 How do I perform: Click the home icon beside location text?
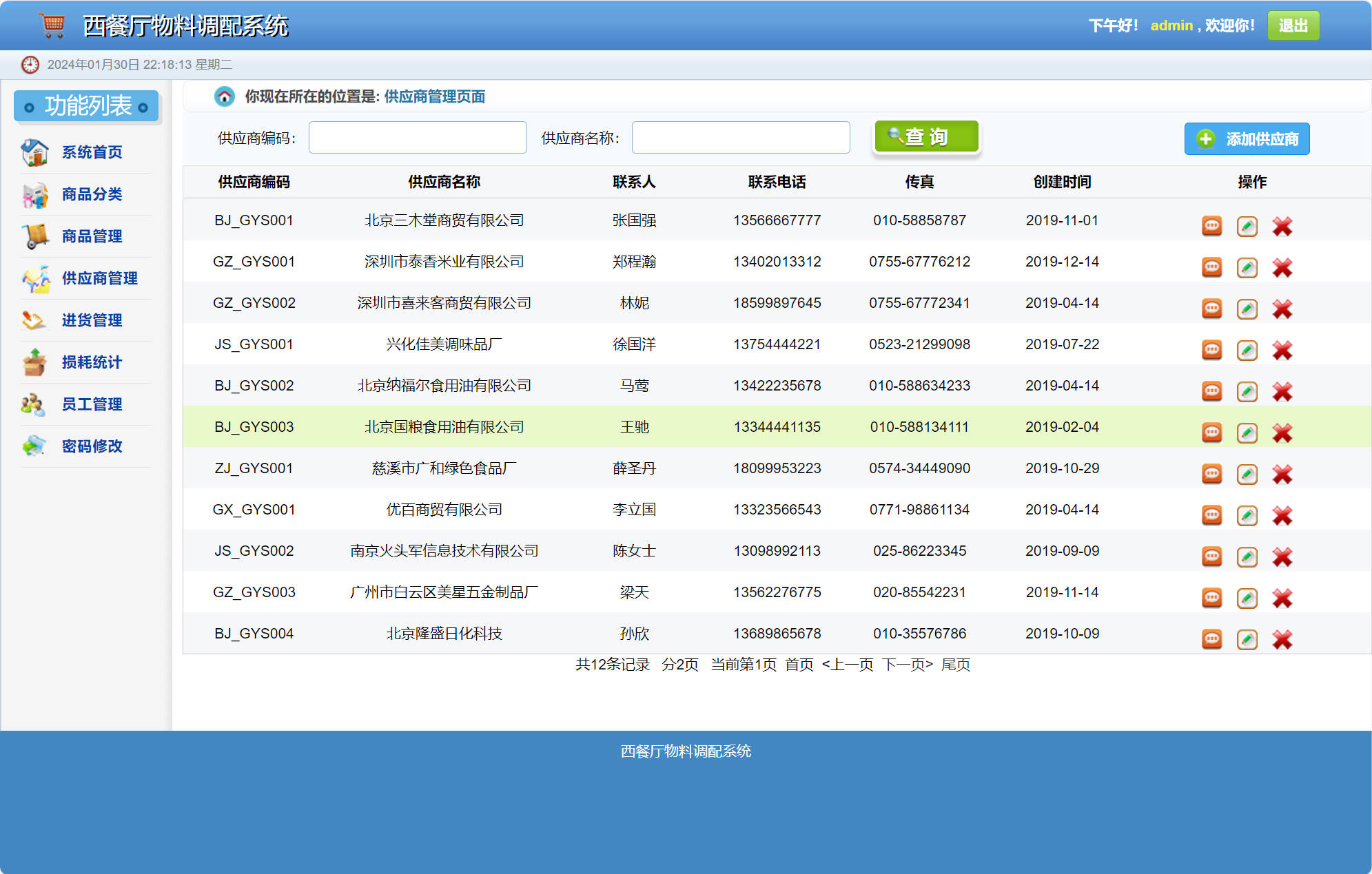tap(224, 96)
